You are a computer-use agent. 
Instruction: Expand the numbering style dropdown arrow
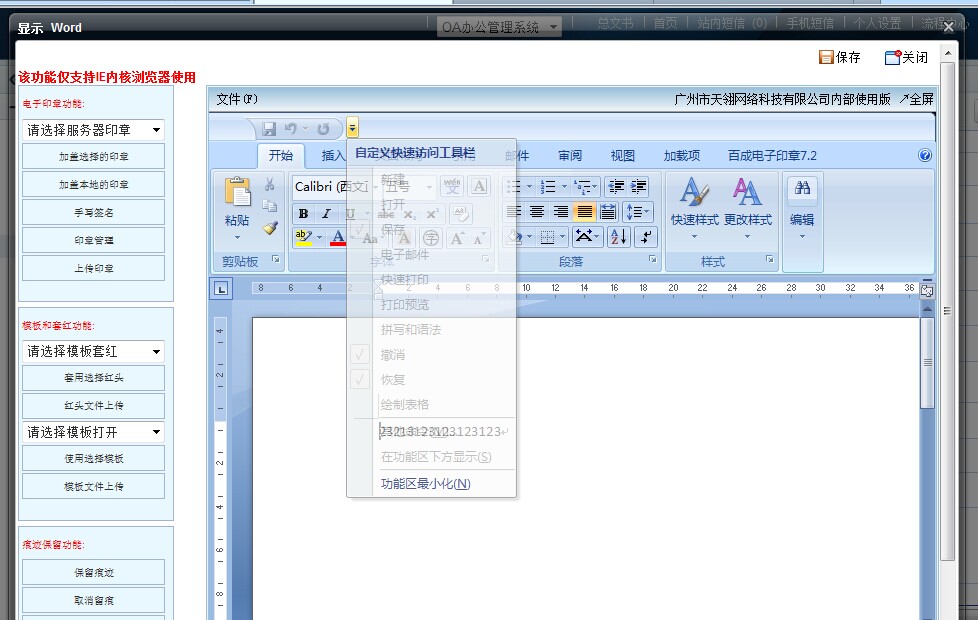coord(564,186)
